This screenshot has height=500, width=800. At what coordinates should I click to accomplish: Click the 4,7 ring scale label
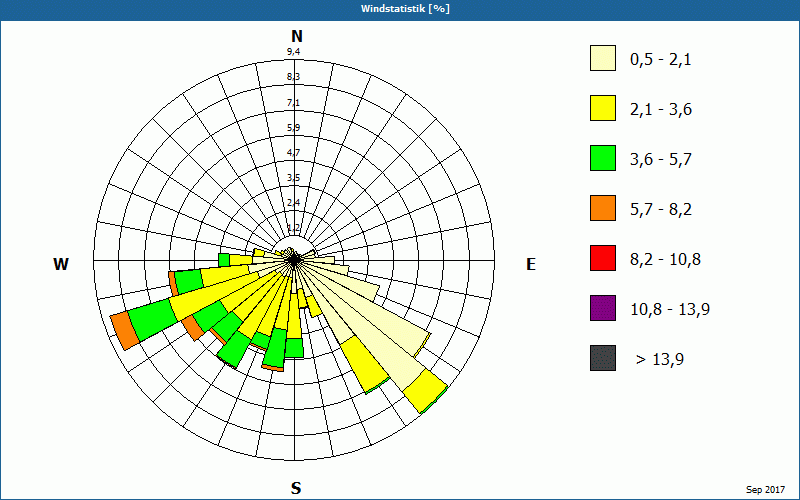click(x=293, y=153)
